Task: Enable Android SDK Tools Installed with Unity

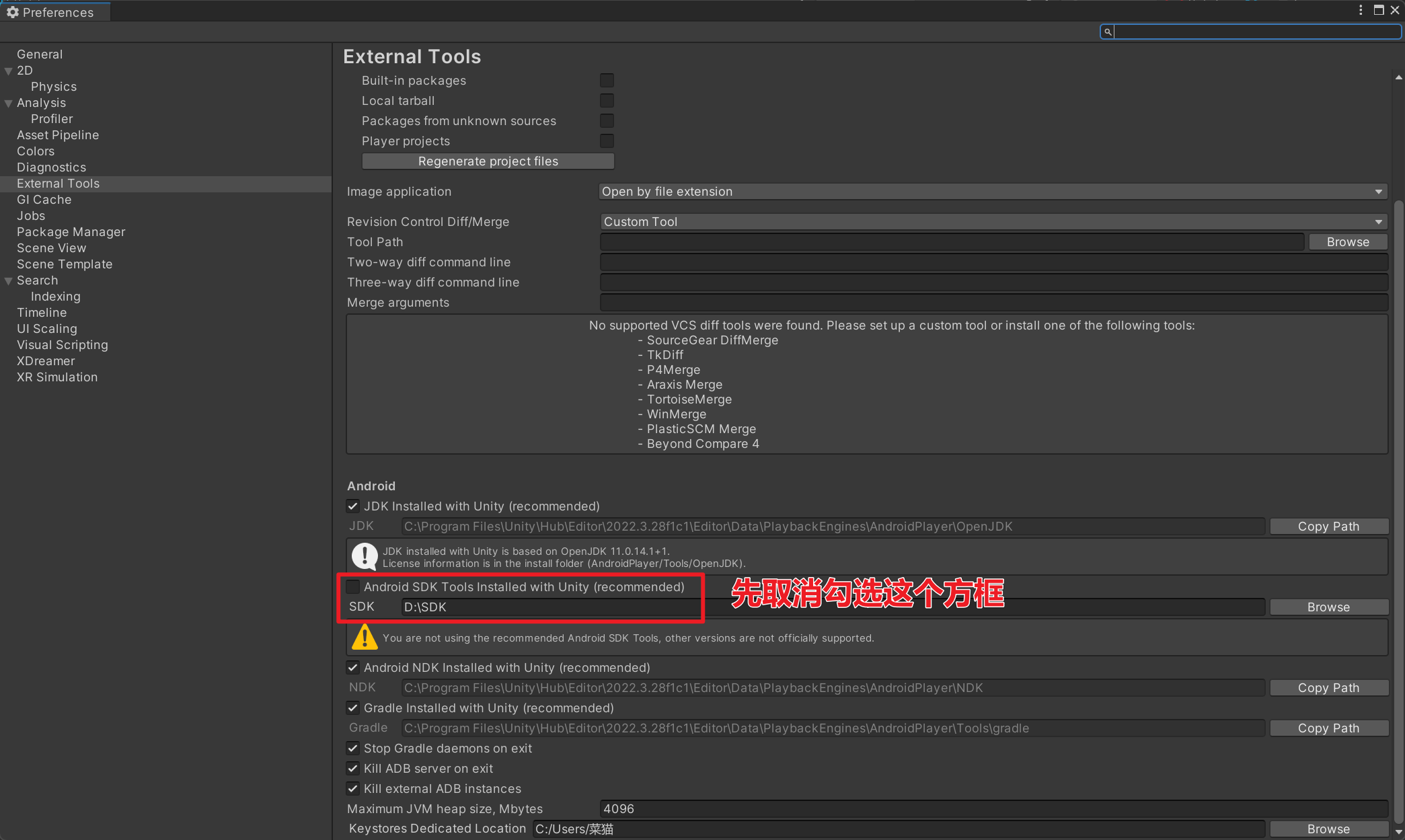Action: pos(353,586)
